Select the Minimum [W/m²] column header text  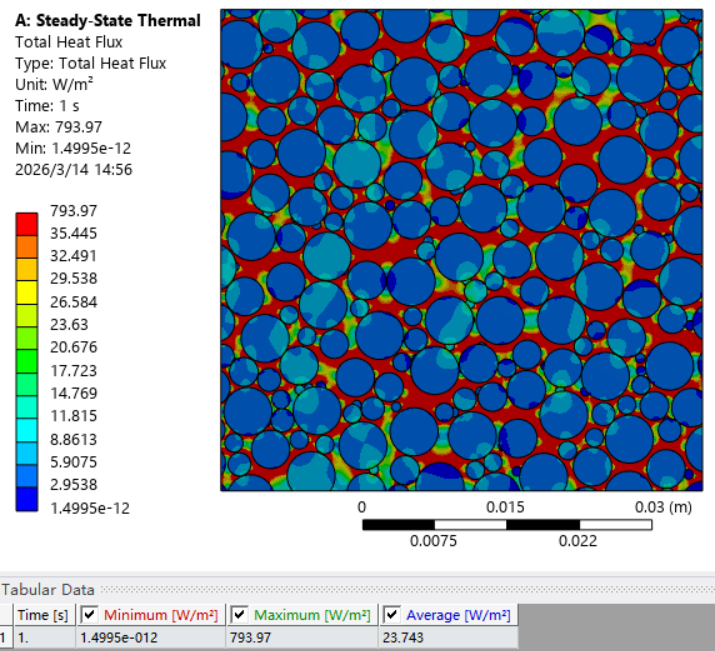(x=161, y=615)
